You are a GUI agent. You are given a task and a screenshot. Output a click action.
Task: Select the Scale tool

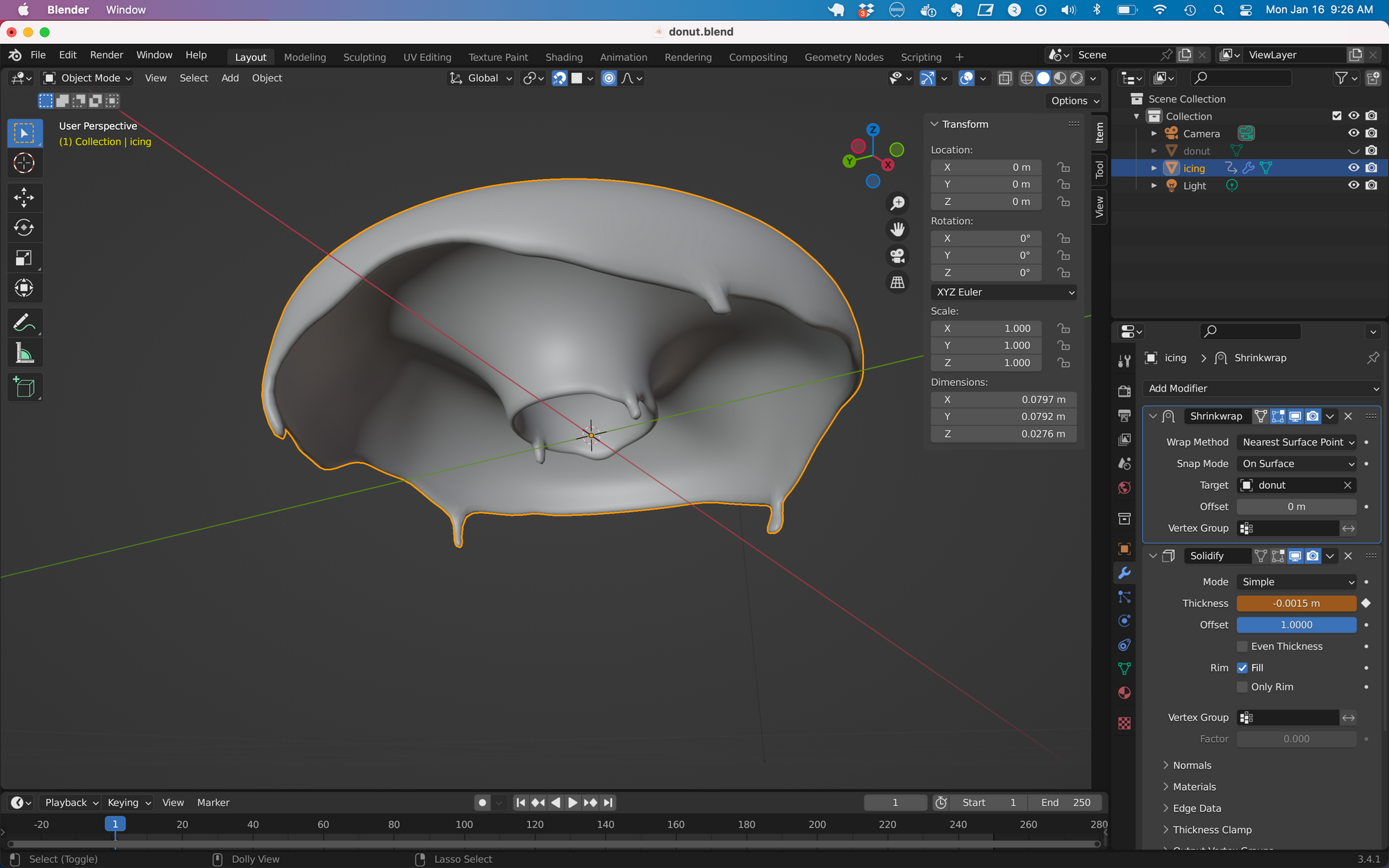pos(24,258)
